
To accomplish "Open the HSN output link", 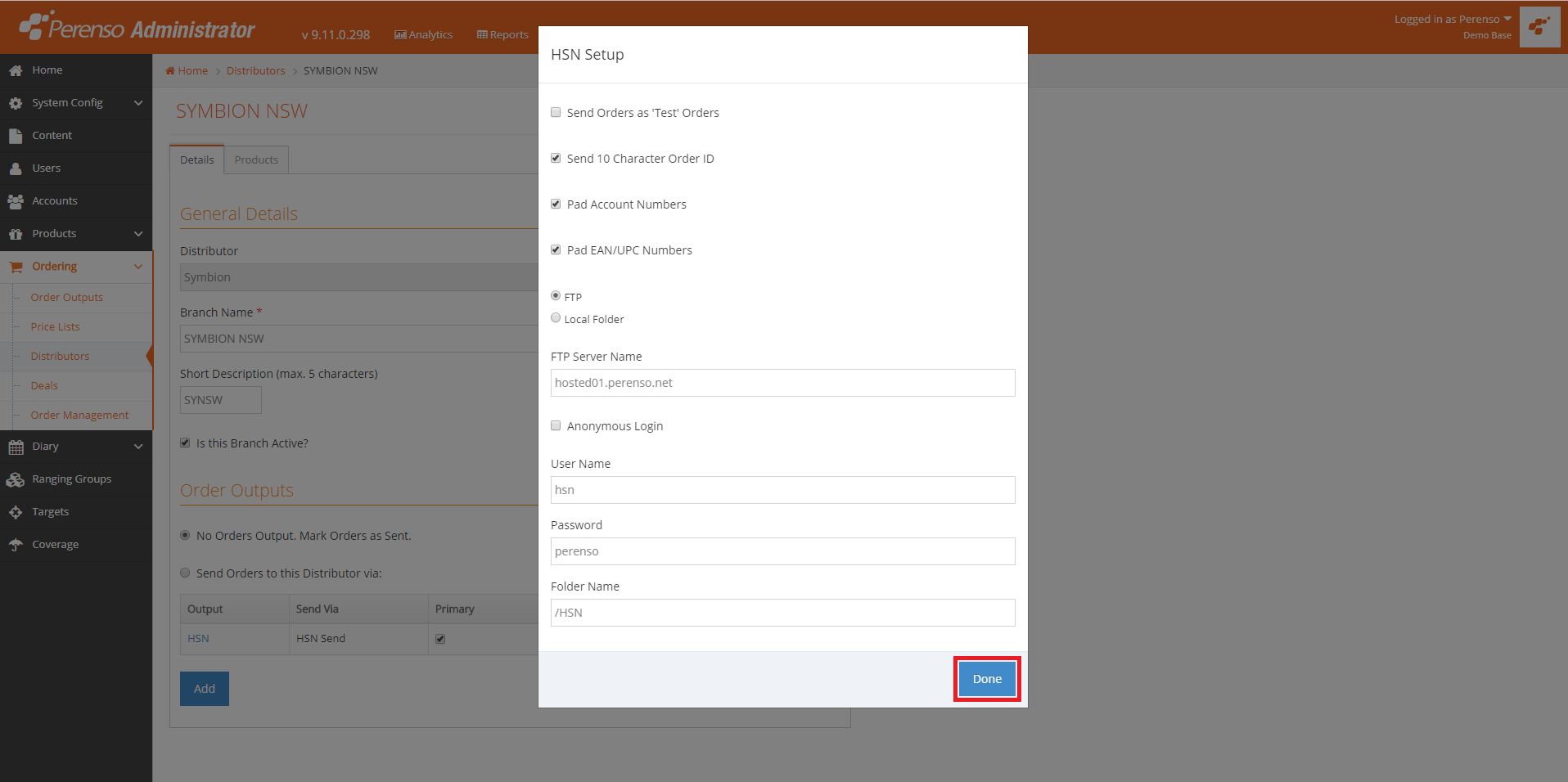I will [x=198, y=639].
